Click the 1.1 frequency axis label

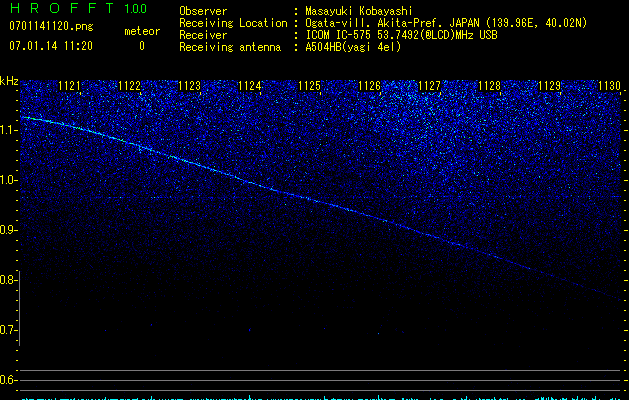click(x=8, y=130)
